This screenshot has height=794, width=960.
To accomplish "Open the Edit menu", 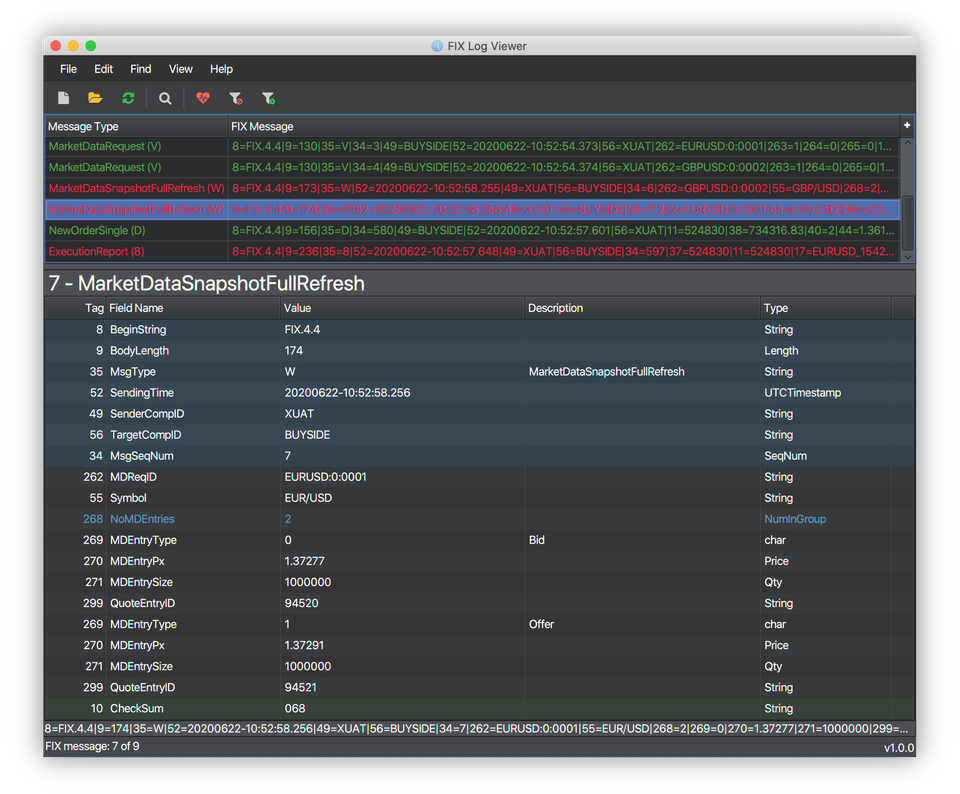I will 103,69.
